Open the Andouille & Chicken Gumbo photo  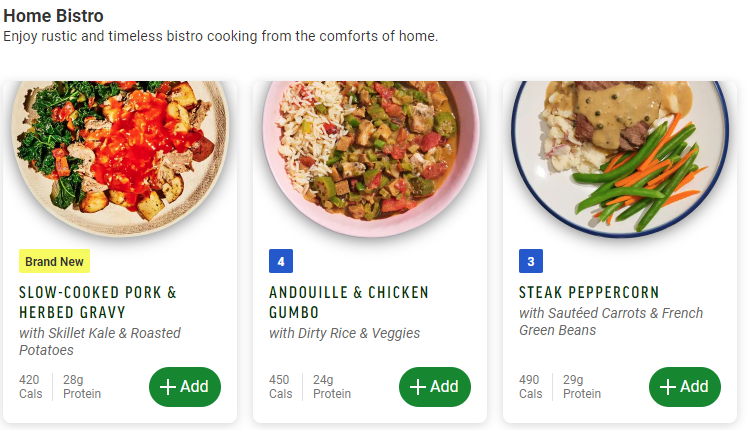(x=370, y=155)
